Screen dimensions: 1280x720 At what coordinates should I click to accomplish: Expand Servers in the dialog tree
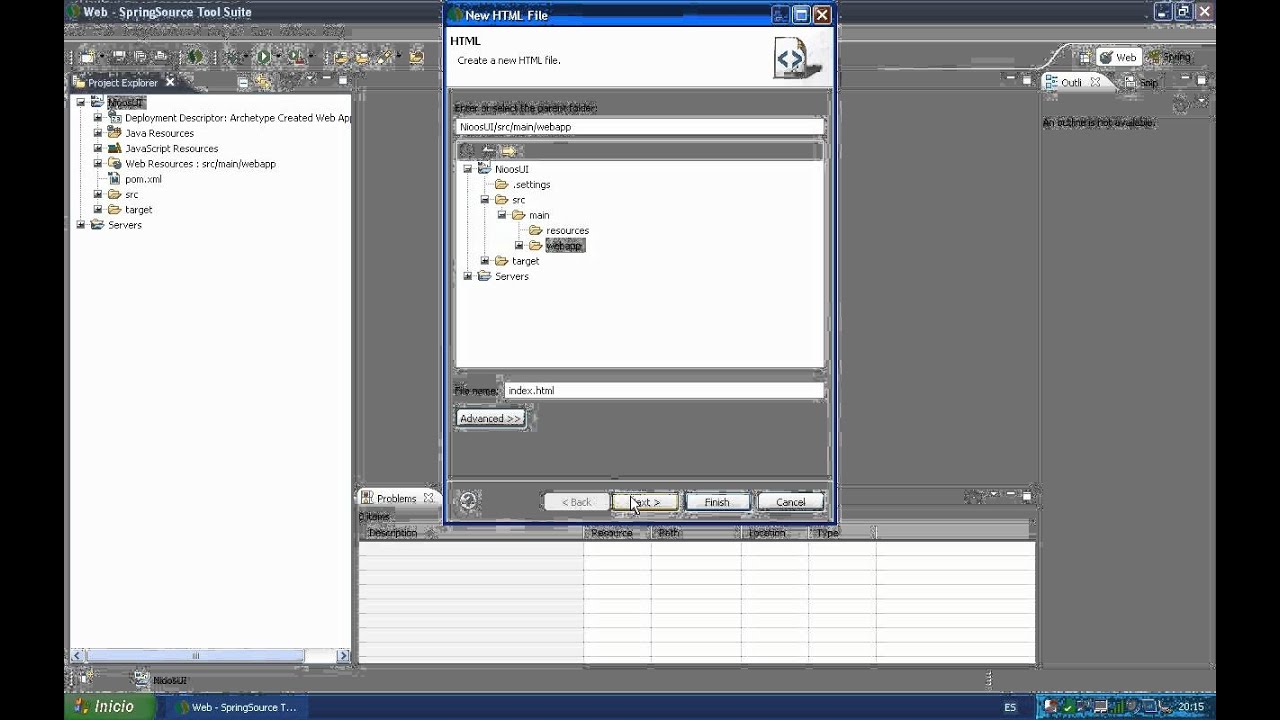point(468,276)
